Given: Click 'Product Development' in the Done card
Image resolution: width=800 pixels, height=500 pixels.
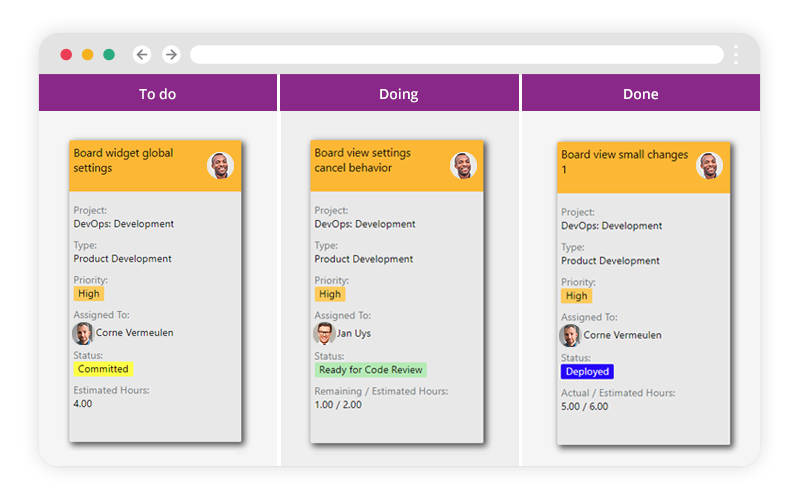Looking at the screenshot, I should (610, 261).
